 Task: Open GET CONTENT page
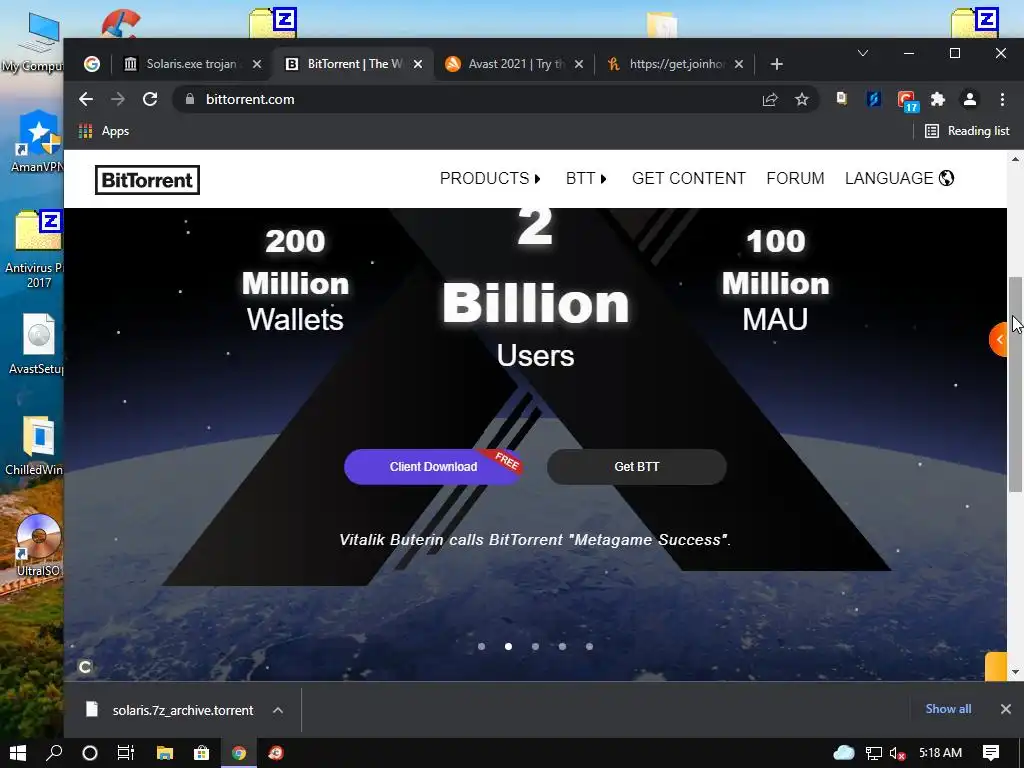click(688, 178)
